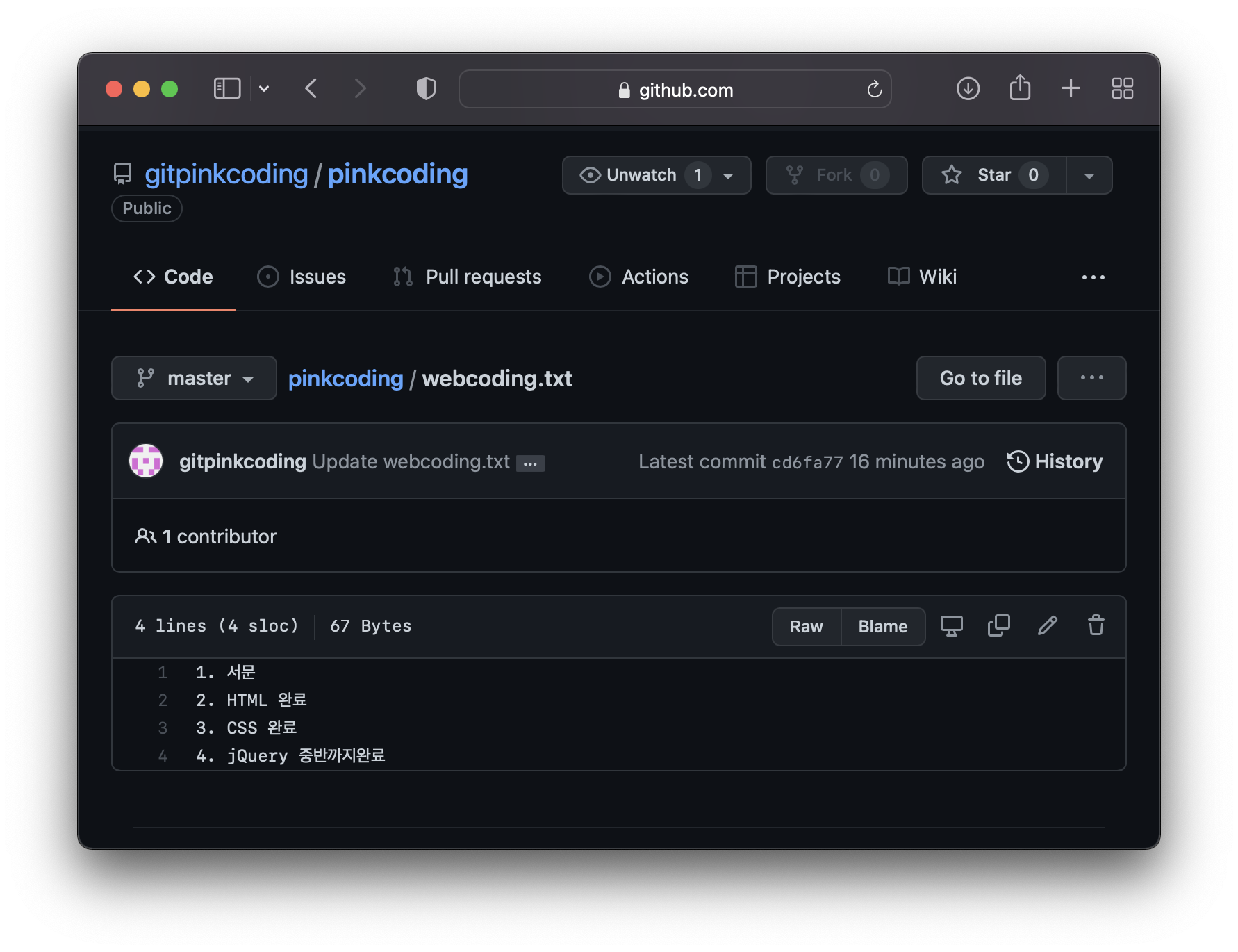Click the 67 Bytes file size text
The width and height of the screenshot is (1238, 952).
click(x=371, y=626)
